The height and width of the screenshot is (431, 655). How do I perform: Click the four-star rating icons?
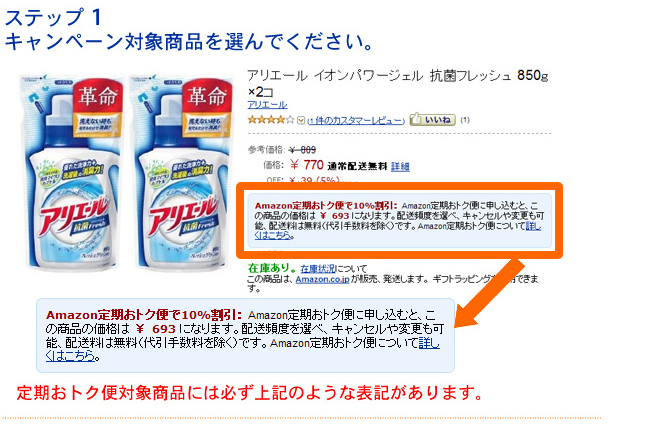[x=271, y=120]
